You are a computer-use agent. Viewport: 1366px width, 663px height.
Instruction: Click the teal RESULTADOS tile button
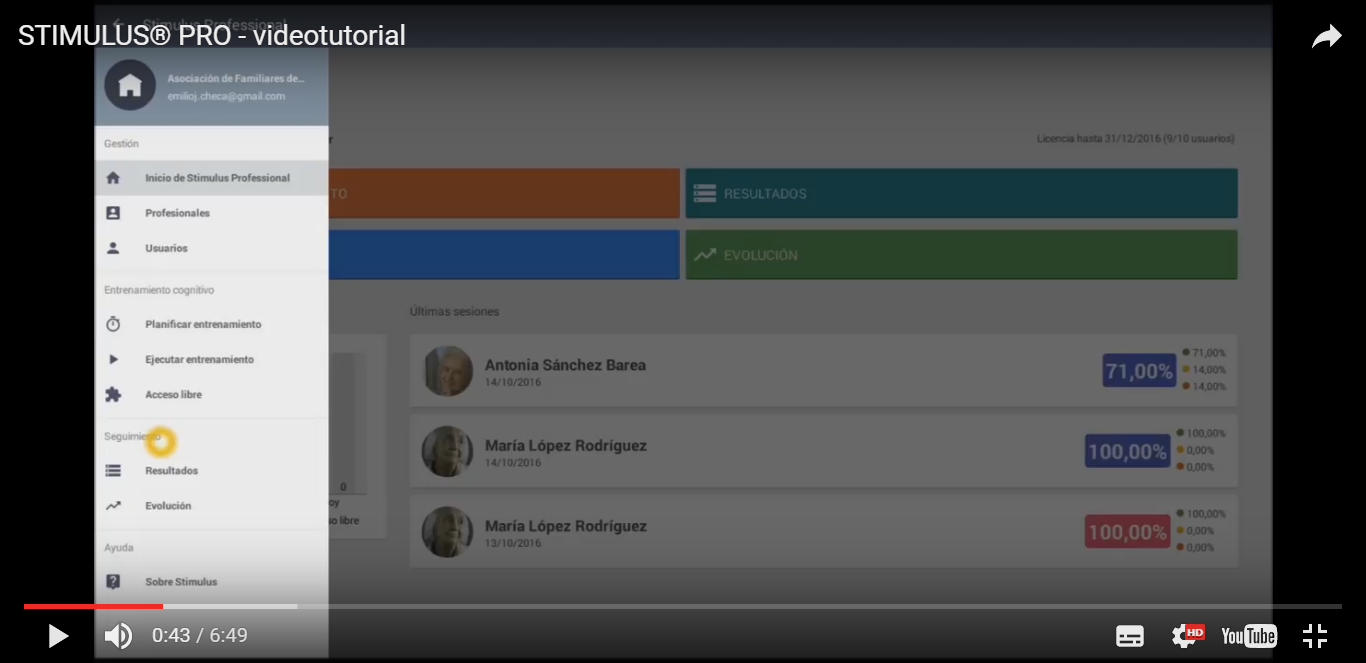click(961, 193)
